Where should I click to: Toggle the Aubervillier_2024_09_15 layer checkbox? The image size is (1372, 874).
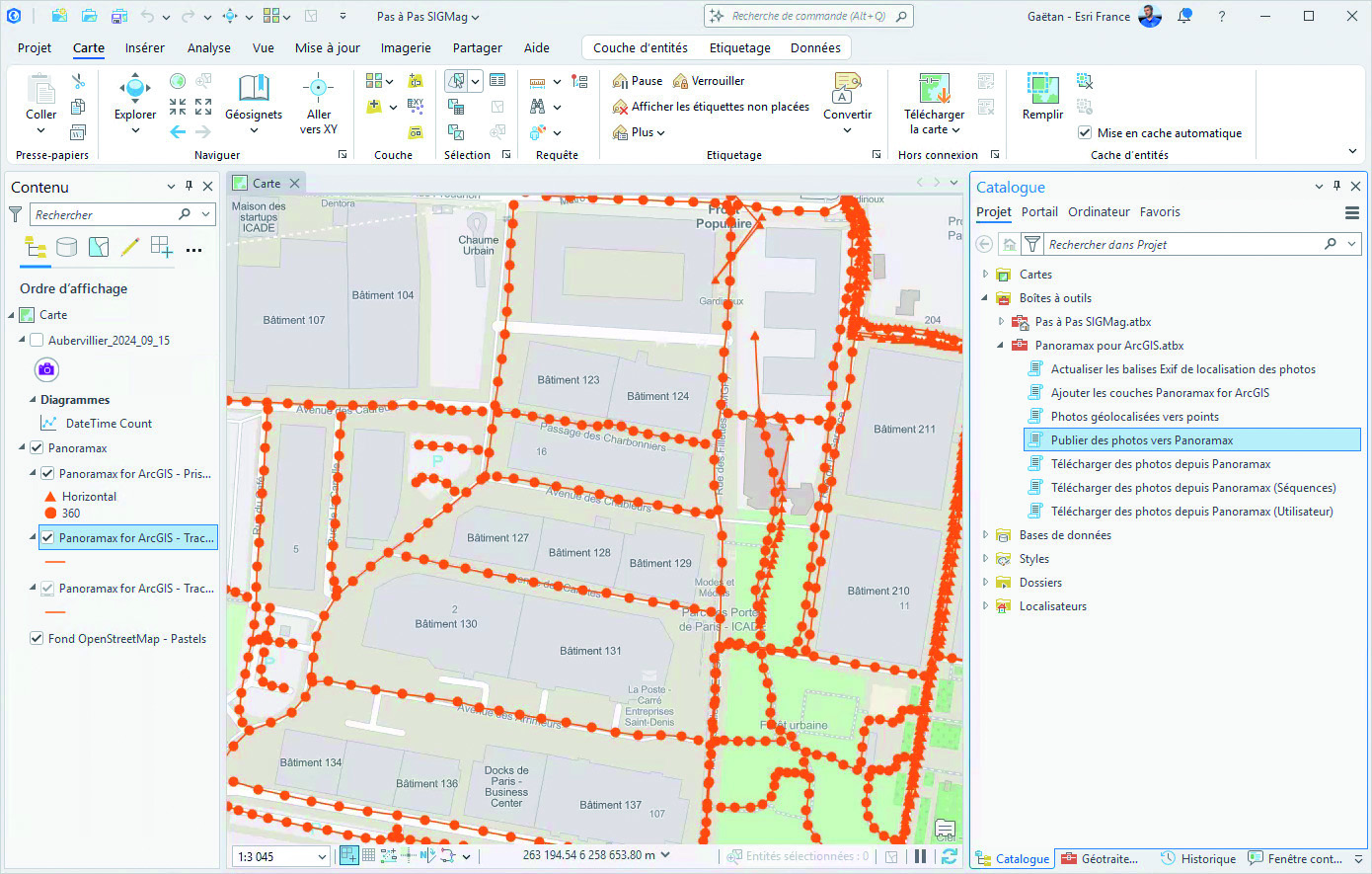tap(37, 340)
